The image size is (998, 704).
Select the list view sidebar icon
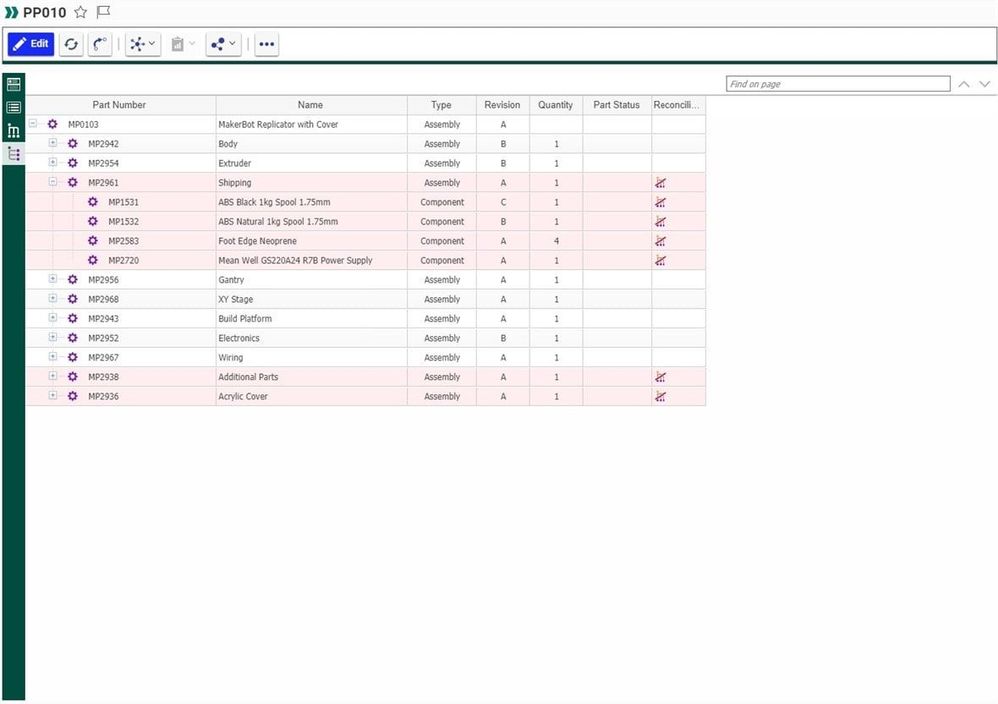13,108
